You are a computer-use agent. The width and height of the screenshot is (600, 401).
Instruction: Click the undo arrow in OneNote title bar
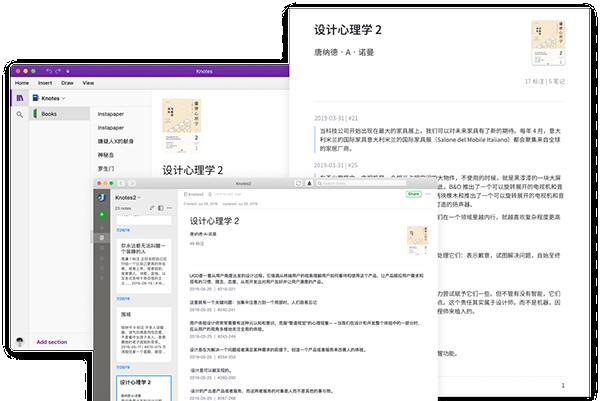49,71
